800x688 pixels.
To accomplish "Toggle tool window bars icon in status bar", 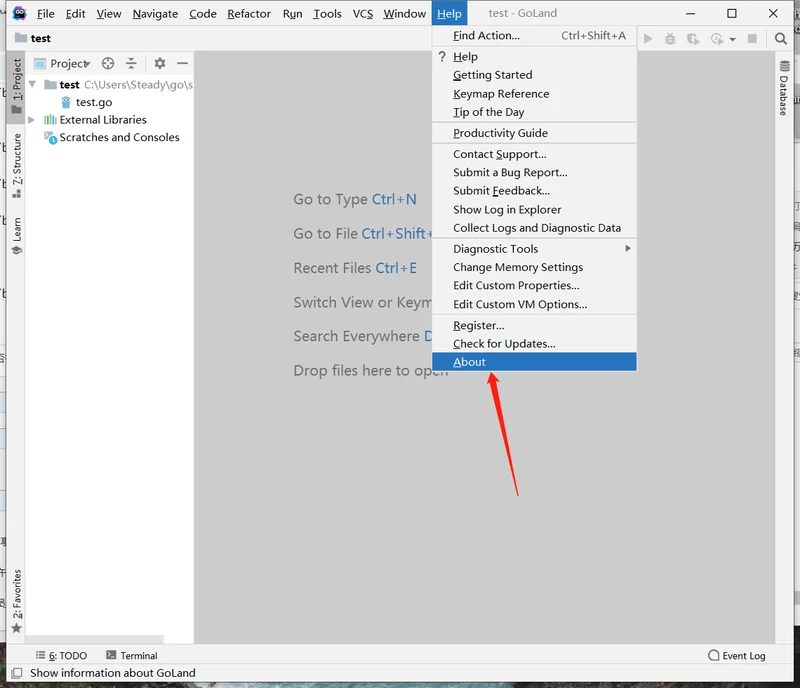I will click(x=16, y=673).
